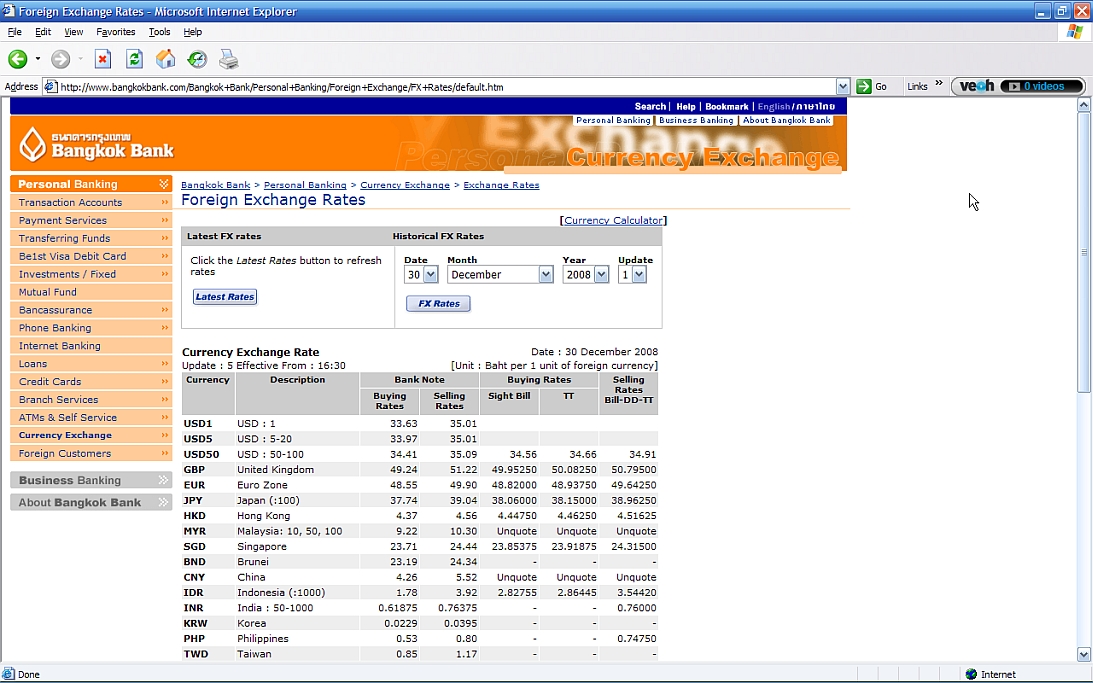Open the Back button history dropdown arrow
Viewport: 1093px width, 683px height.
click(38, 59)
